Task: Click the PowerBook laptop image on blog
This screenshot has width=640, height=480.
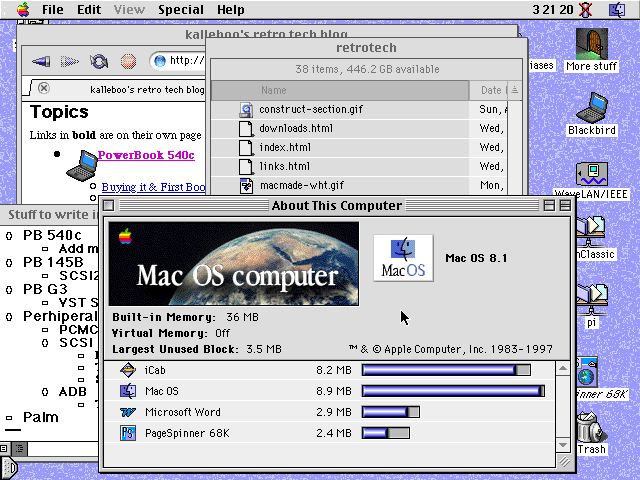Action: 82,165
